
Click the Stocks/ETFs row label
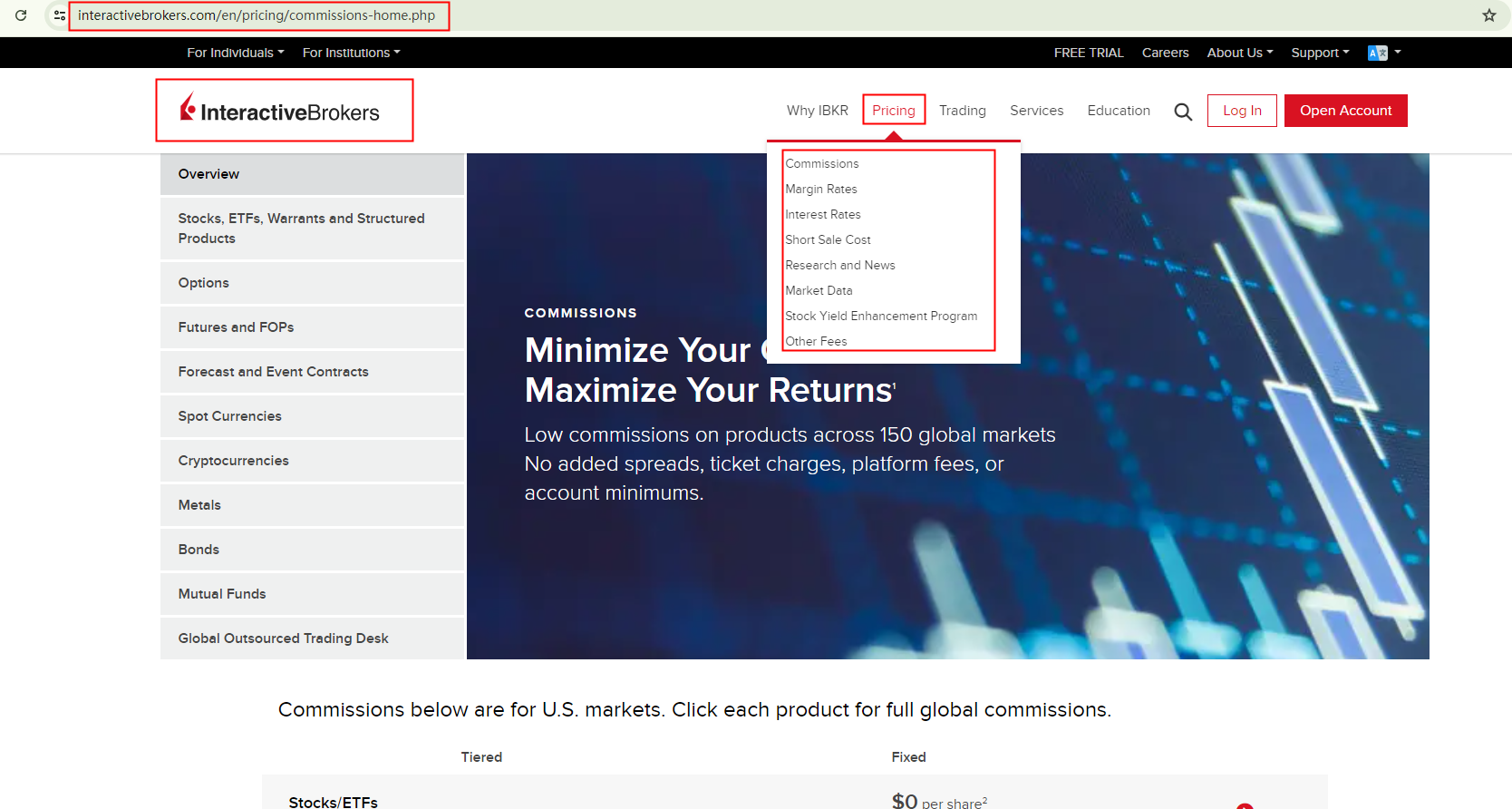pyautogui.click(x=334, y=802)
